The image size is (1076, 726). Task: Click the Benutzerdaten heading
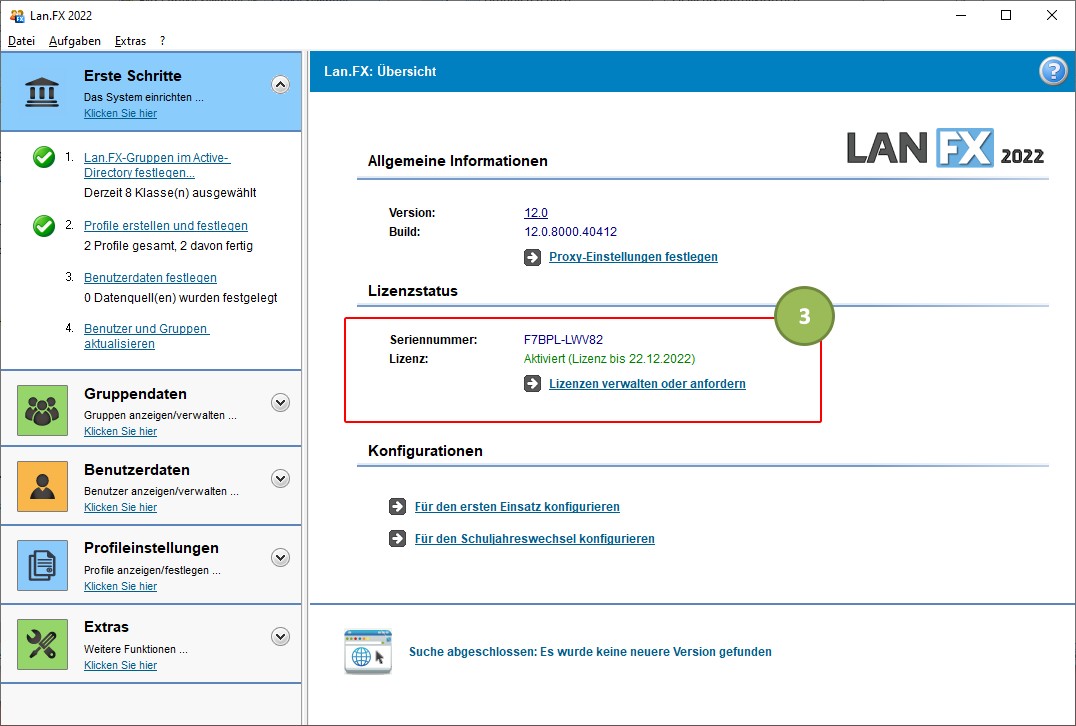137,470
